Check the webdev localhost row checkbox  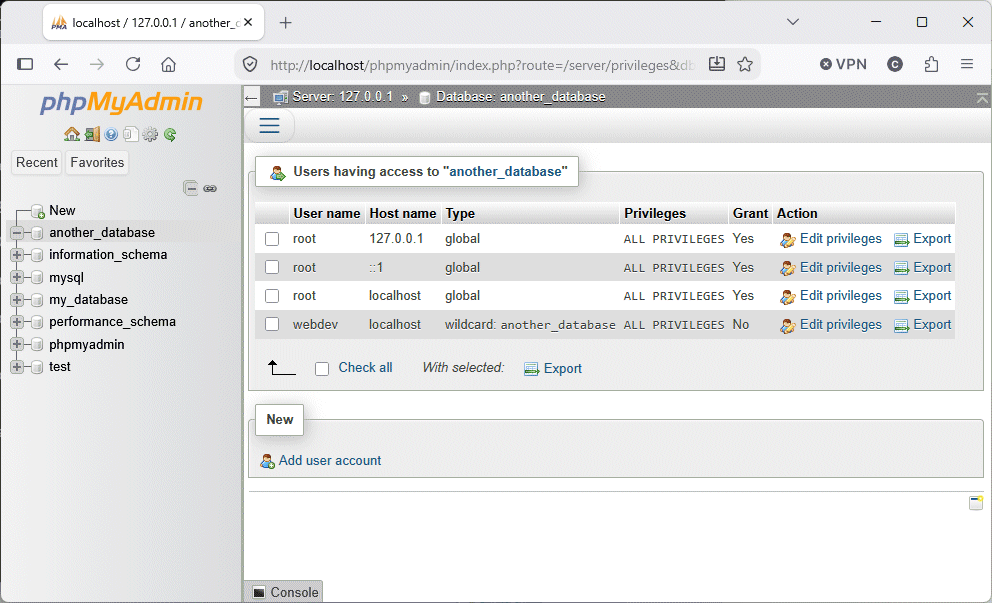point(272,325)
